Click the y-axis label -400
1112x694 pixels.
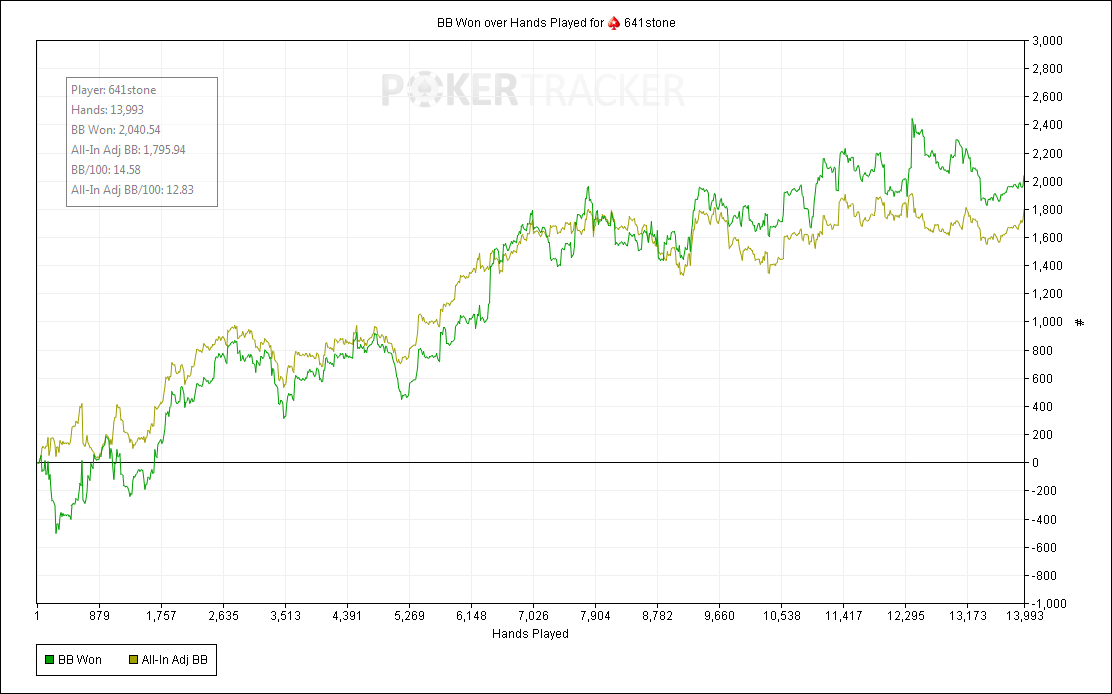1045,520
